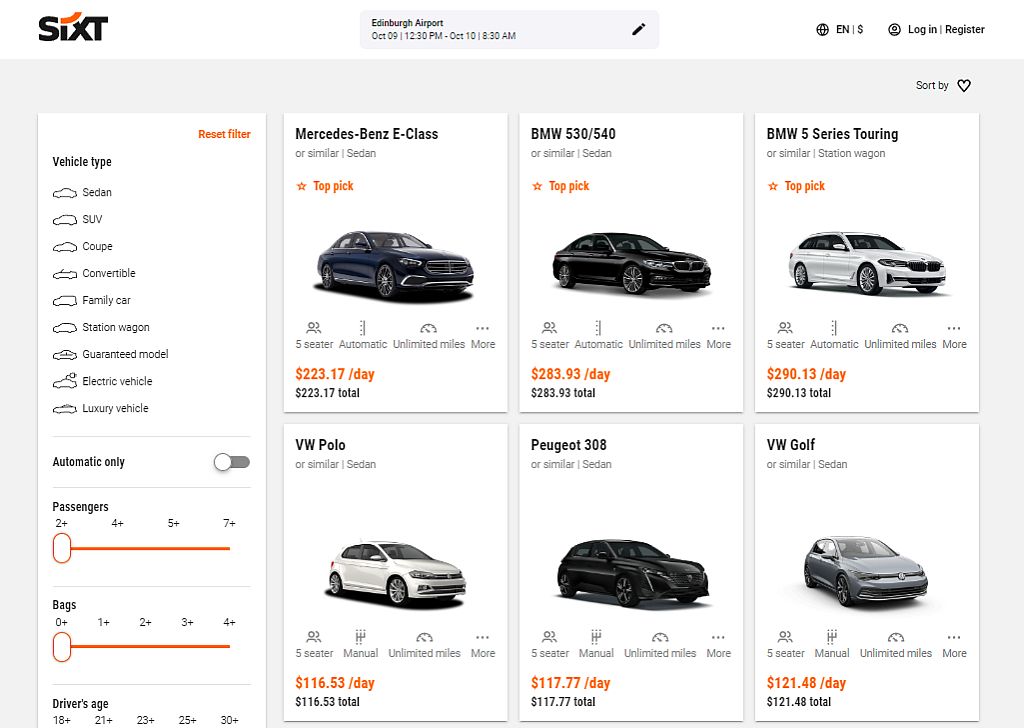Open the EN | $ language menu

[840, 29]
